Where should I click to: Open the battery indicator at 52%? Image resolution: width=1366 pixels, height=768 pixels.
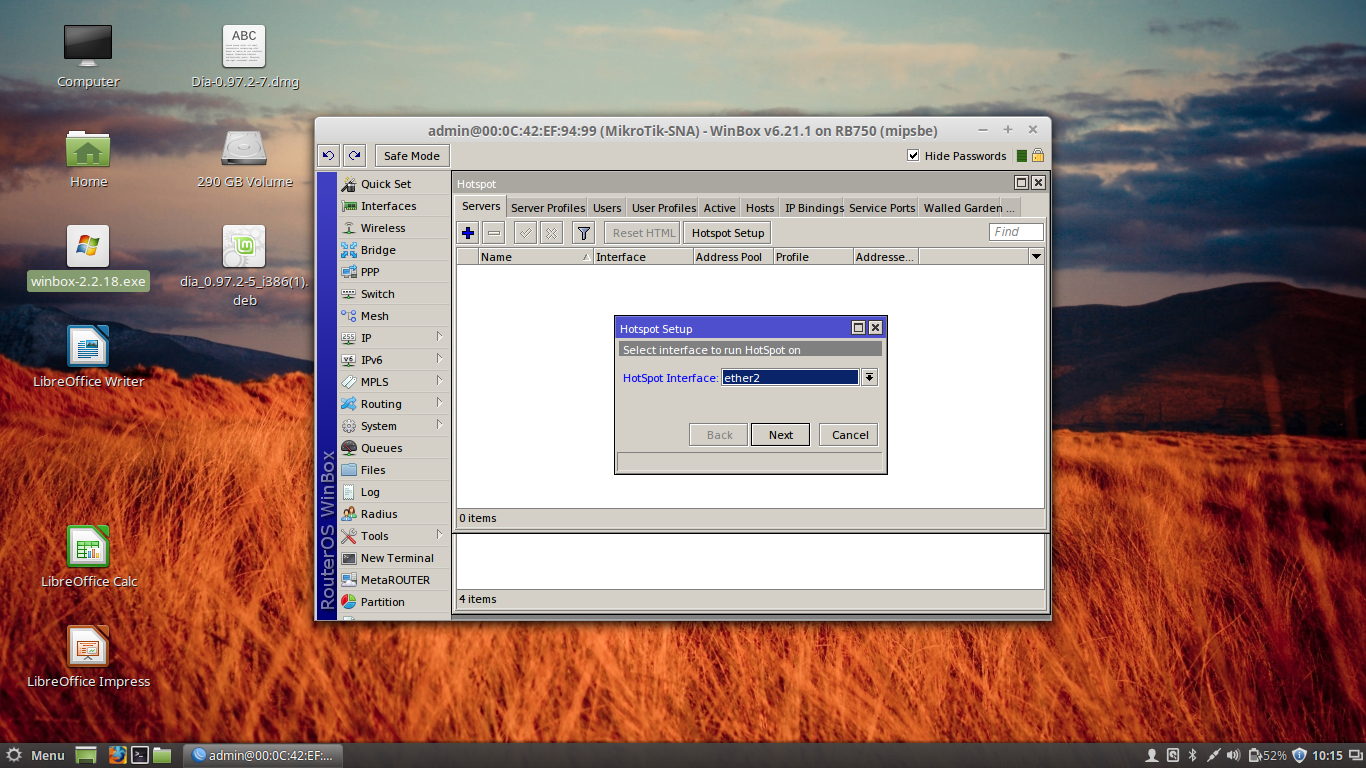(1266, 755)
